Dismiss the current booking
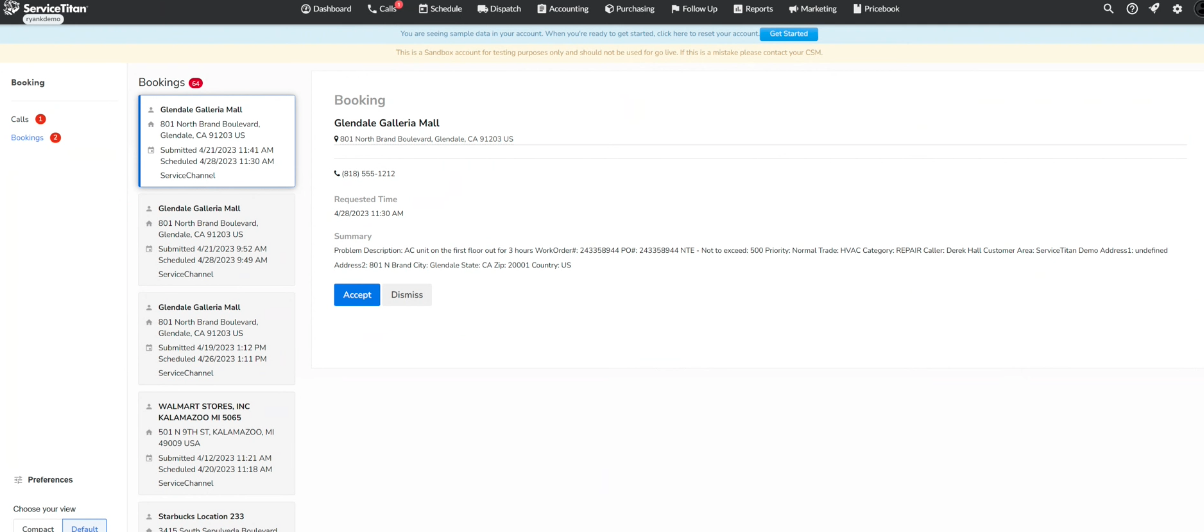 click(x=407, y=295)
